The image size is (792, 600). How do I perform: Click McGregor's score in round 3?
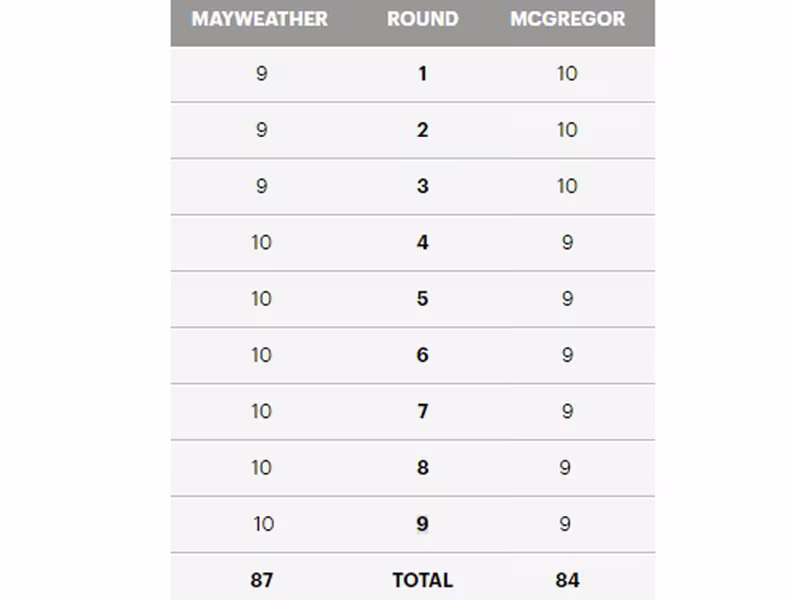(x=567, y=186)
